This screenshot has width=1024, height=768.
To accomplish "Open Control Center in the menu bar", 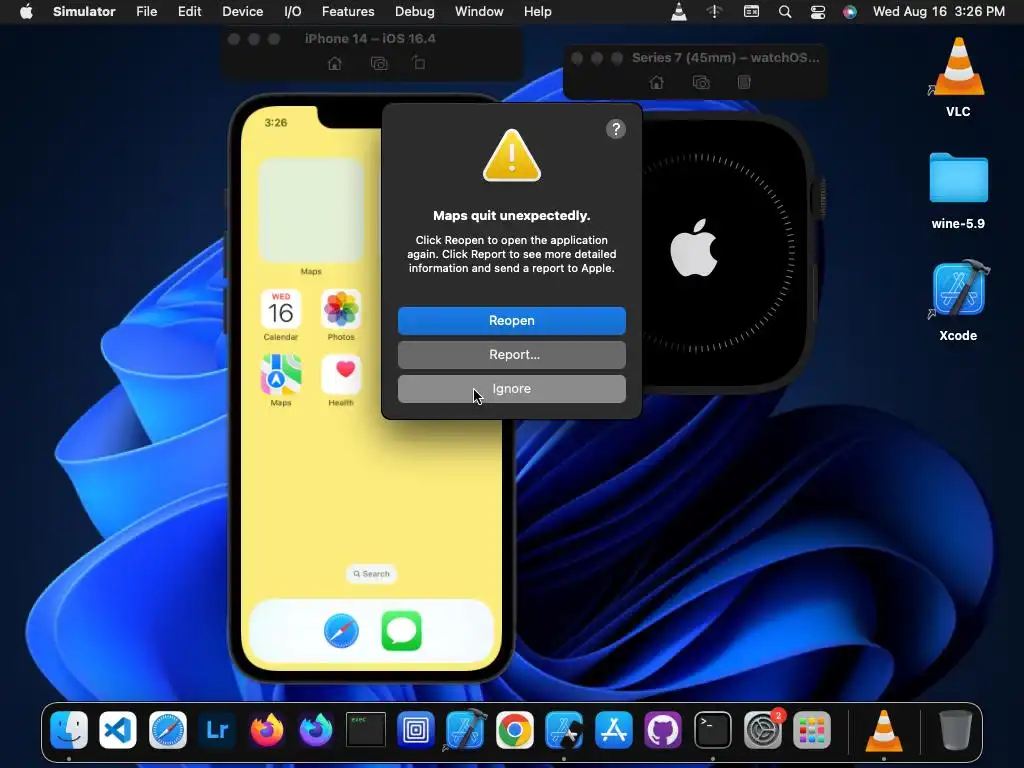I will (818, 12).
